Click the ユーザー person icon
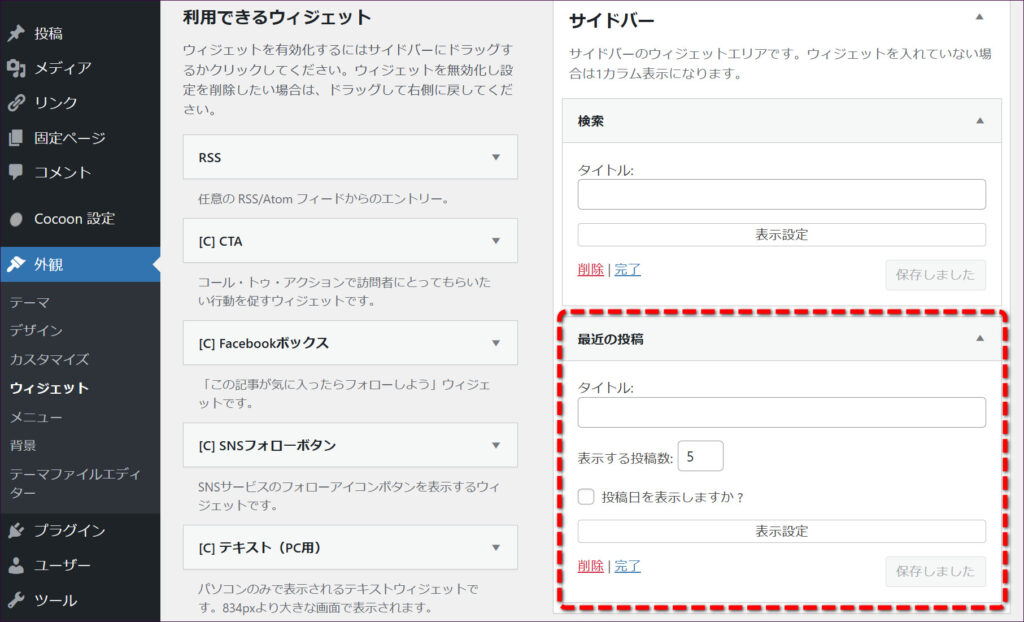 (x=16, y=566)
